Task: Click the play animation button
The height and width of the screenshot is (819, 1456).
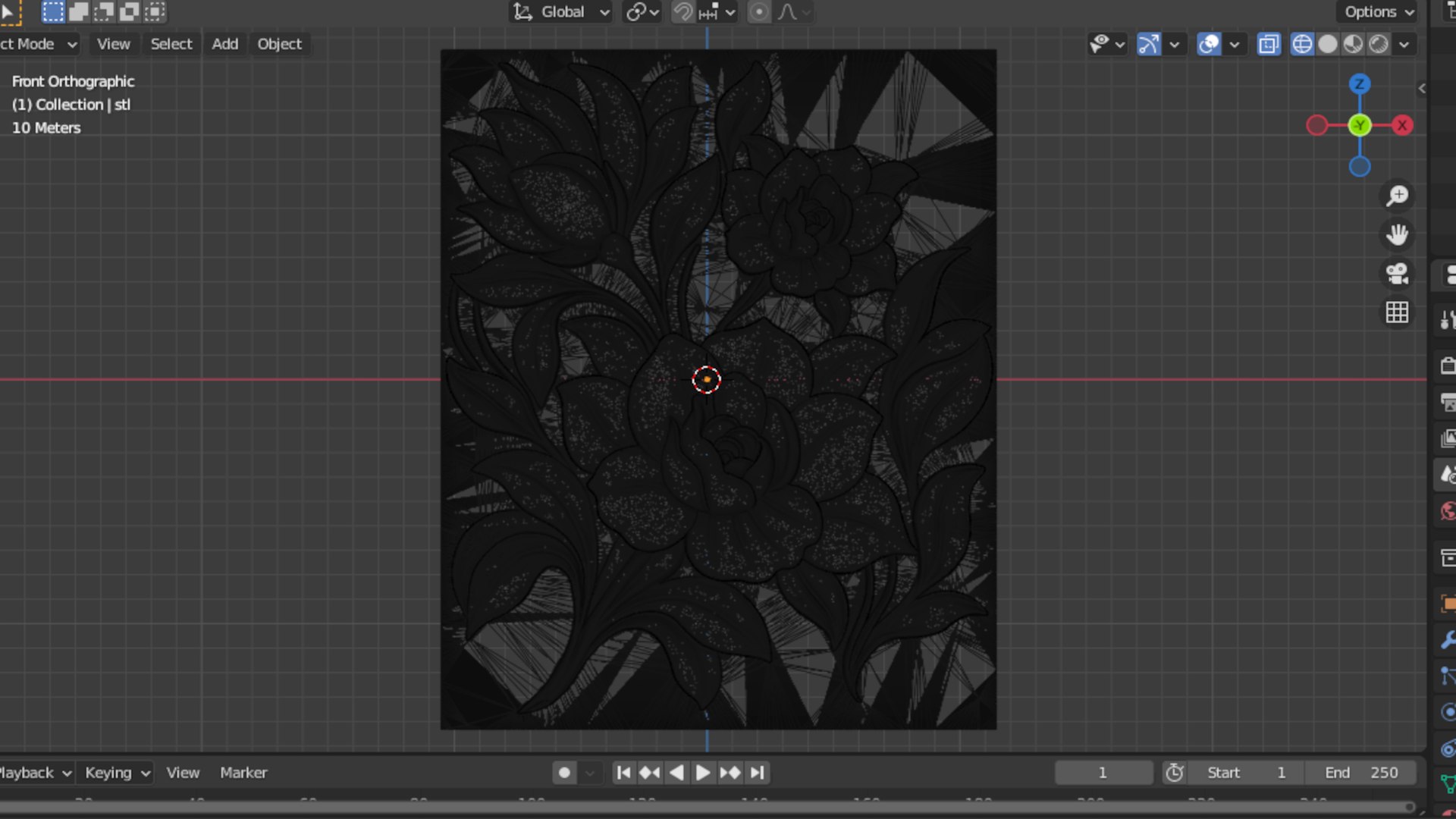Action: (x=703, y=773)
